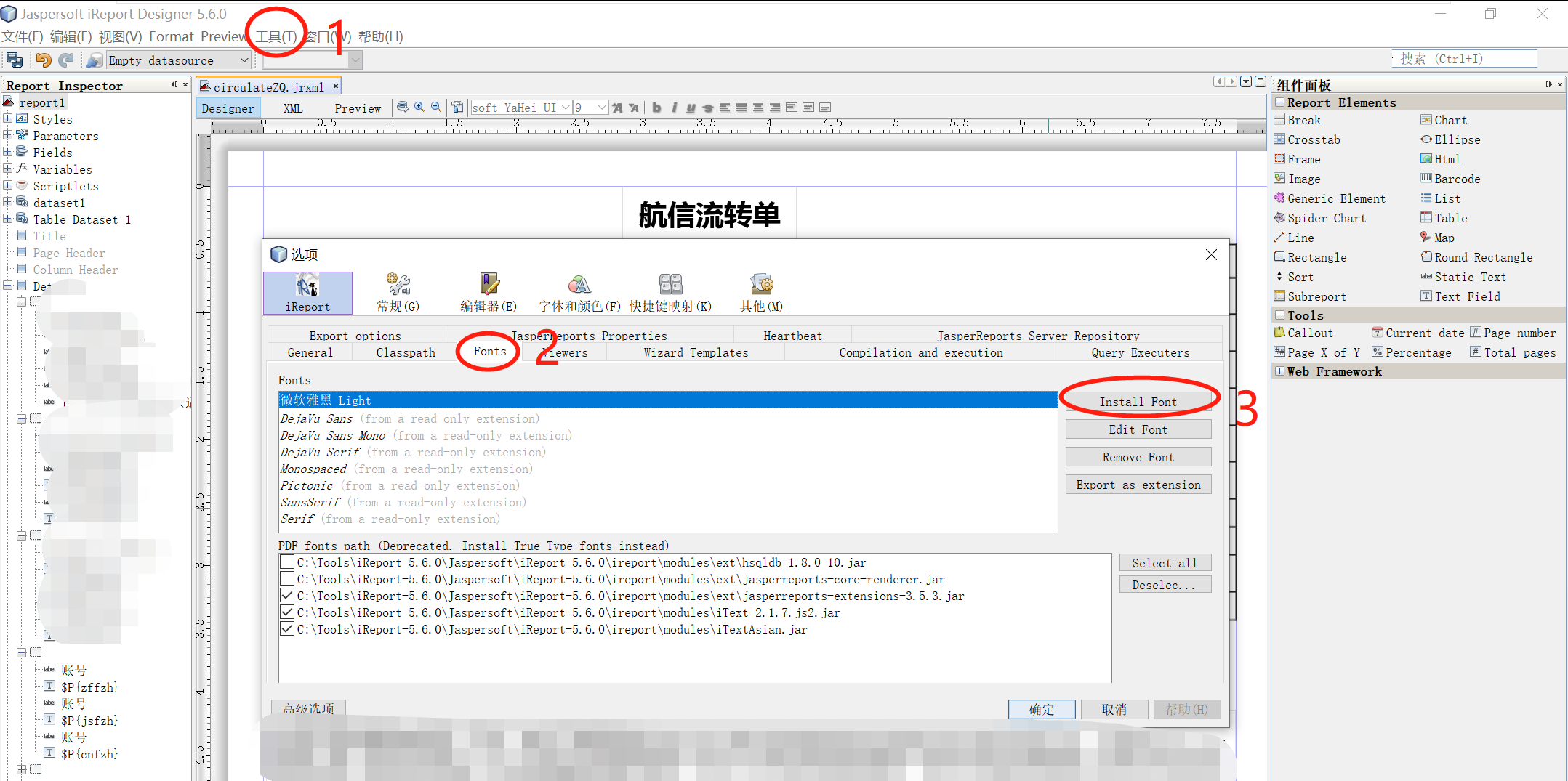Screen dimensions: 1568x781
Task: Uncheck the iText-2.1.7.js2.jar checkbox
Action: [x=287, y=612]
